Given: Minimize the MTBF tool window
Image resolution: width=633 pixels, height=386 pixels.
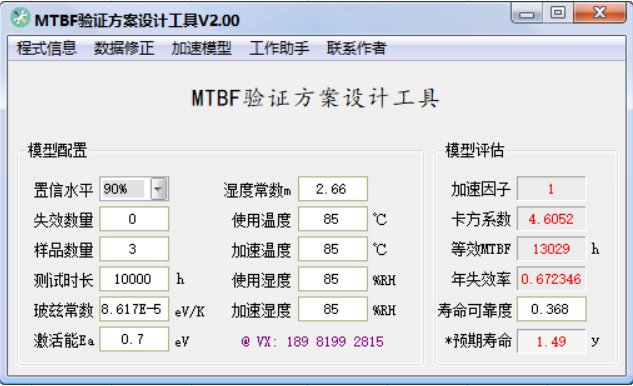Looking at the screenshot, I should coord(527,13).
